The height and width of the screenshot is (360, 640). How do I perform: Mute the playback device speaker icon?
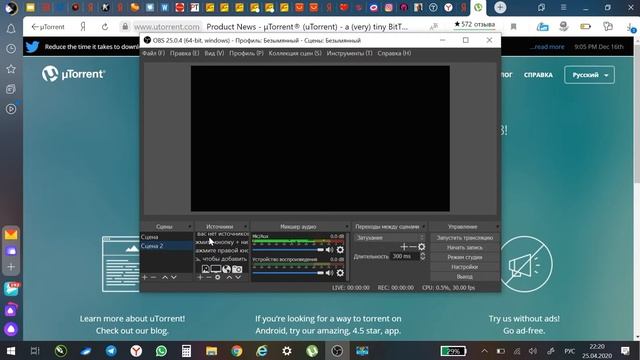coord(329,273)
